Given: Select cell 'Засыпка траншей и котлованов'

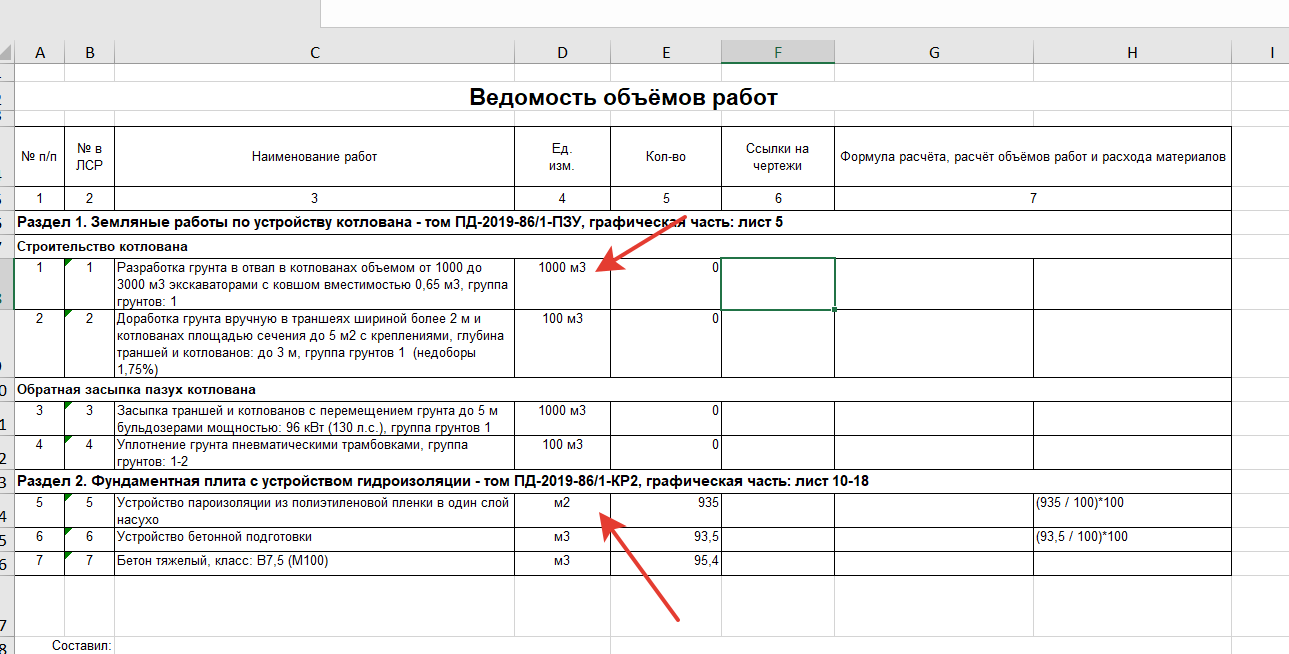Looking at the screenshot, I should (315, 419).
